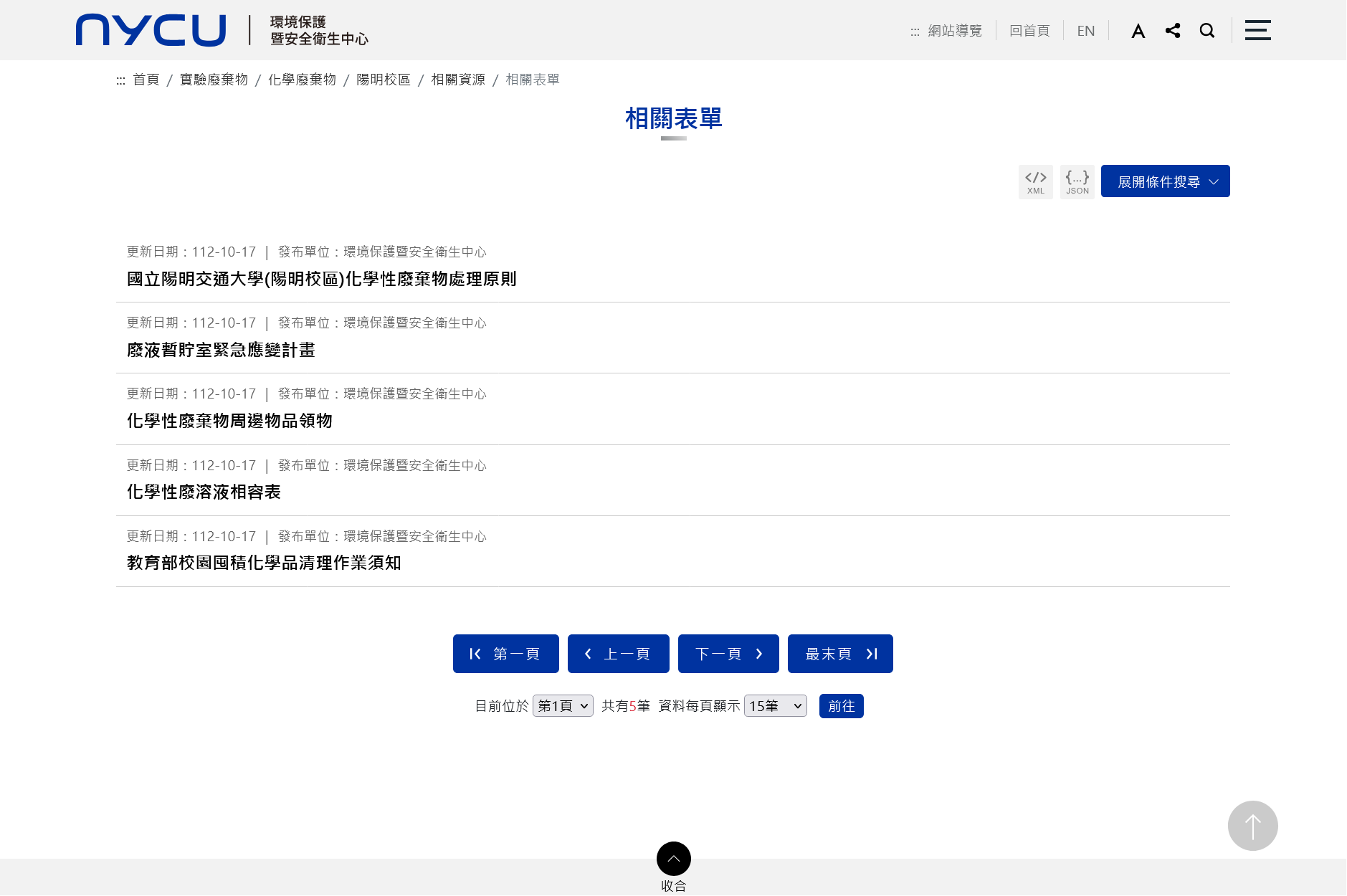Open the search magnifier icon

point(1207,31)
